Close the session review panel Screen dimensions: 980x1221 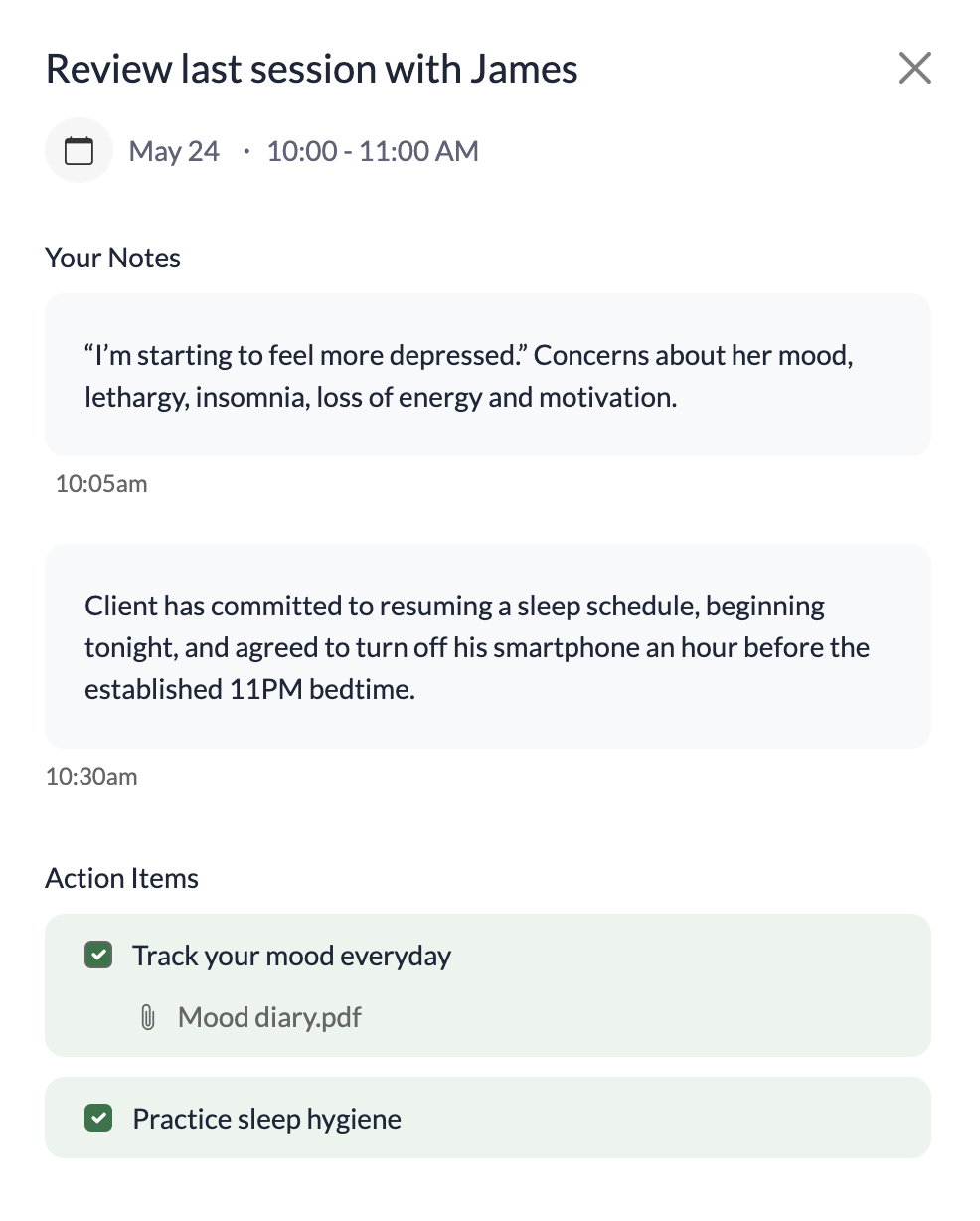pyautogui.click(x=914, y=69)
